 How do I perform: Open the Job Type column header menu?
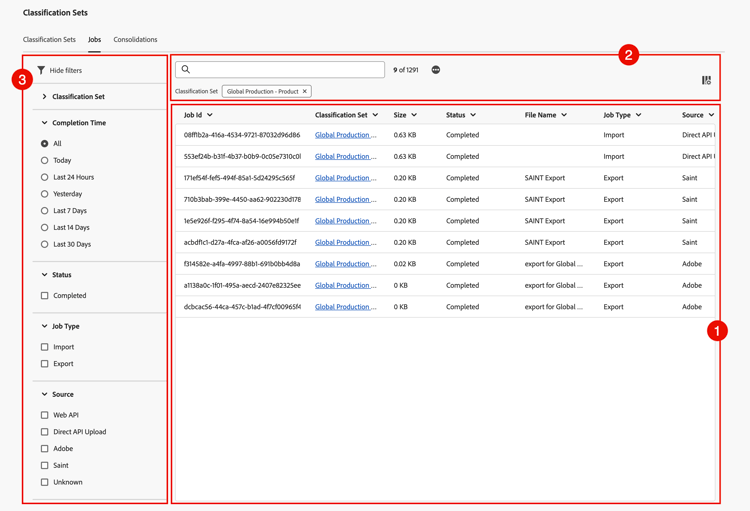pyautogui.click(x=639, y=115)
